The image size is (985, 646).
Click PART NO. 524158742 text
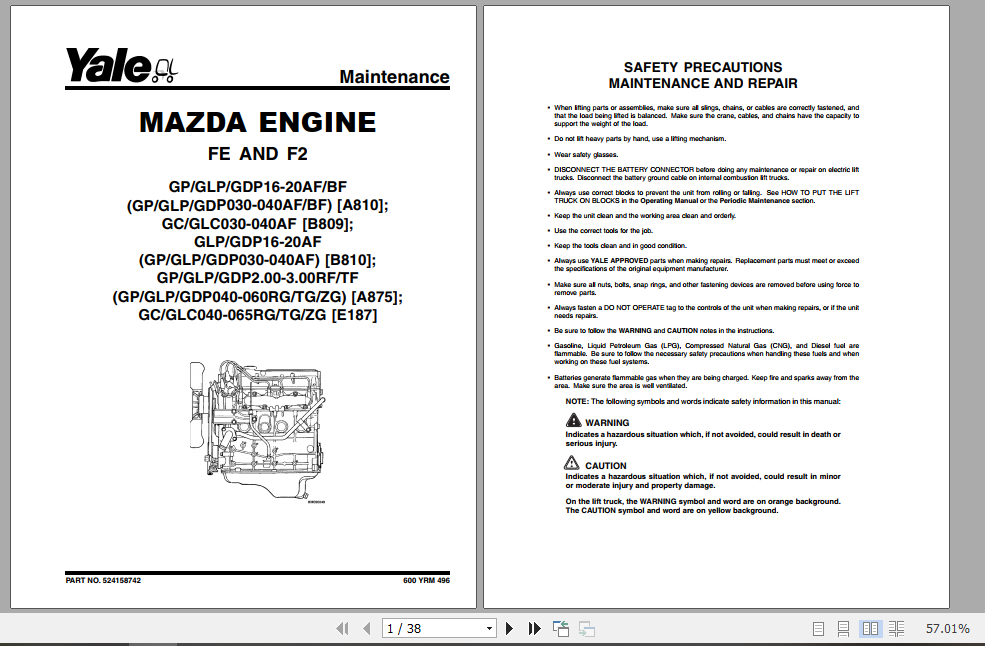click(103, 581)
